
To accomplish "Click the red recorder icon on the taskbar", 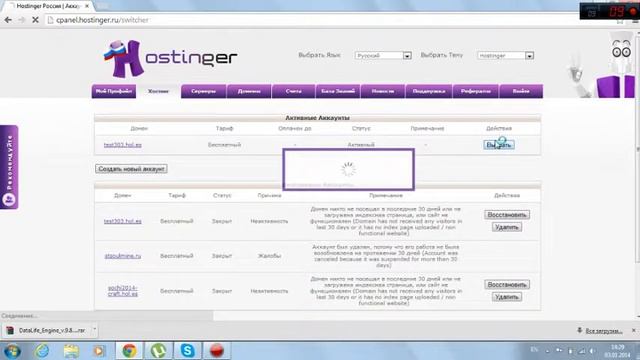I will (217, 351).
